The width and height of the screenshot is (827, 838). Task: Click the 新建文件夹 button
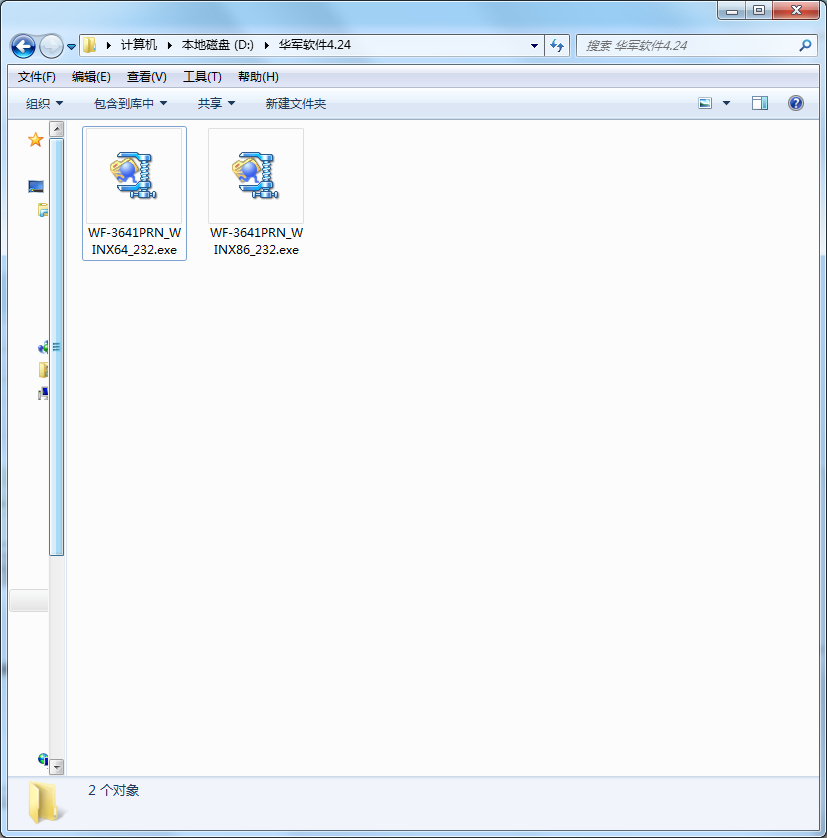pyautogui.click(x=296, y=103)
